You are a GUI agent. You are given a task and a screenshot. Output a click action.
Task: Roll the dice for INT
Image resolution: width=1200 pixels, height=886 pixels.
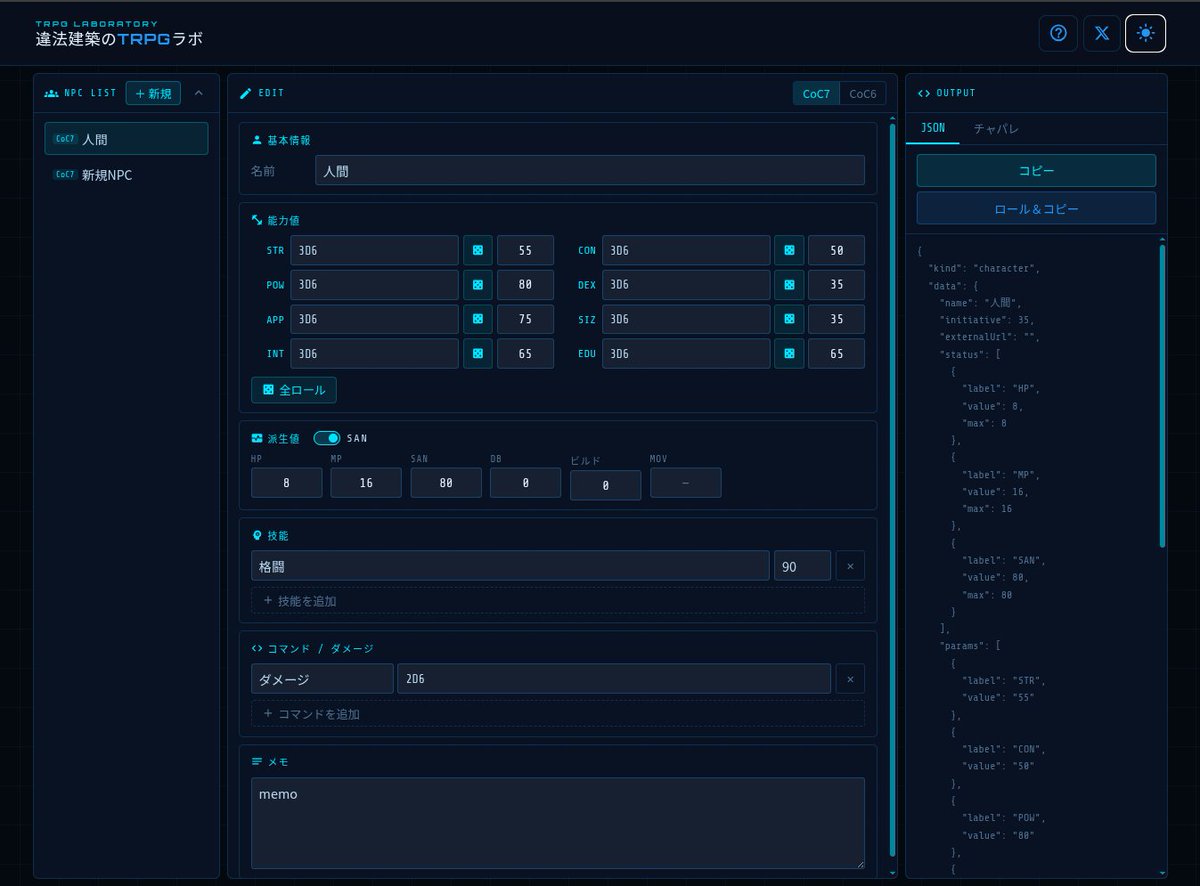coord(478,354)
